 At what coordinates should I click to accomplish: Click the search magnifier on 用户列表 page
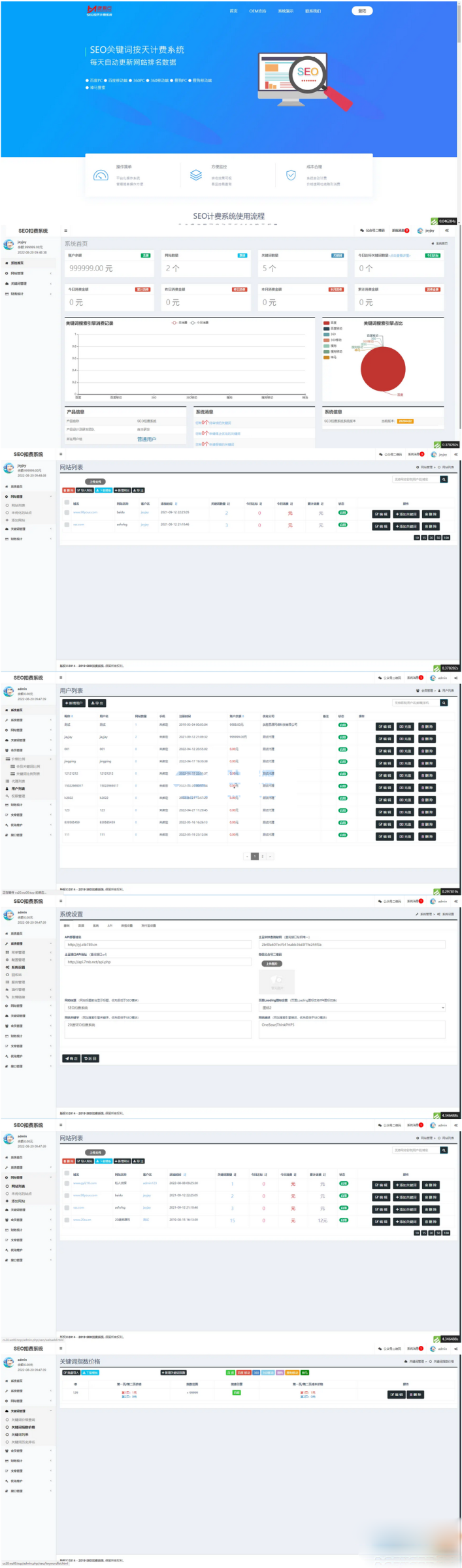[x=444, y=703]
